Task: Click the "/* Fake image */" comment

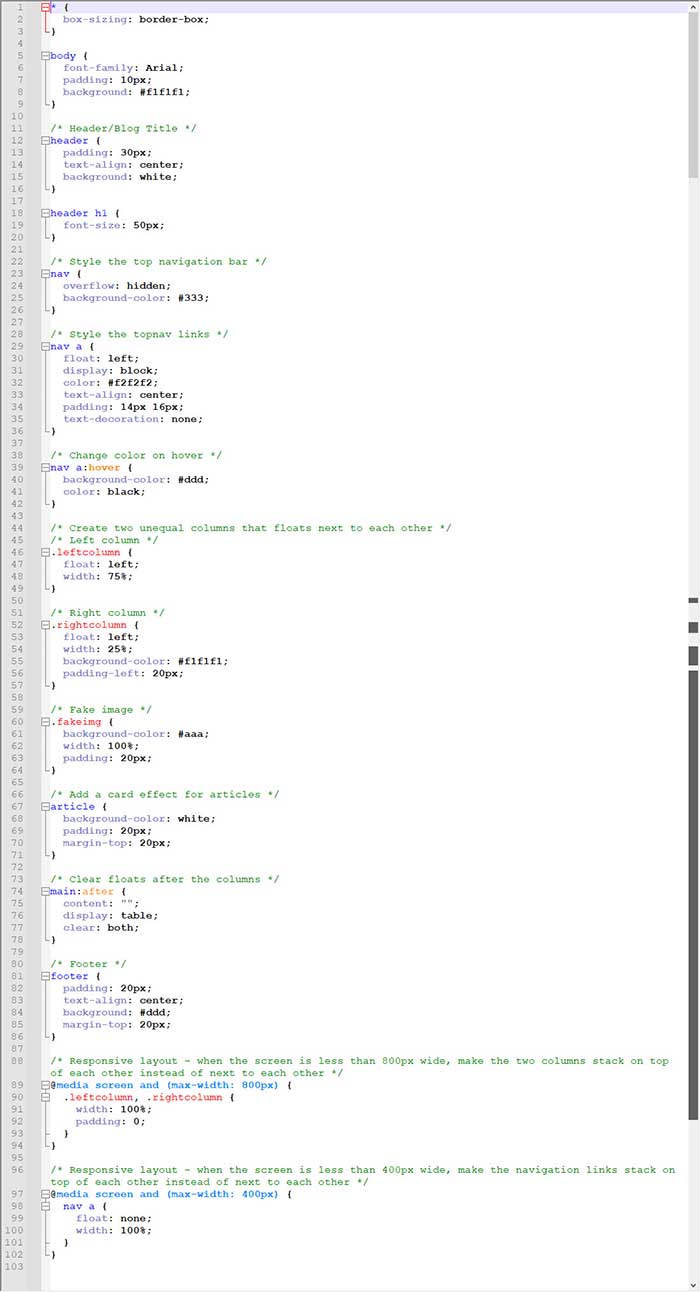Action: pos(102,710)
